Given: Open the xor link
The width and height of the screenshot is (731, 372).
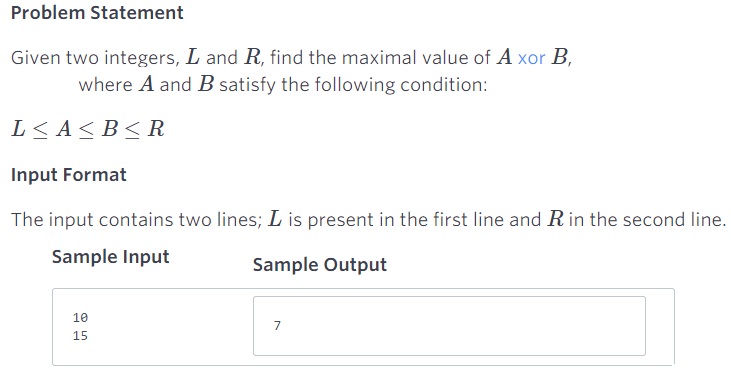Looking at the screenshot, I should pos(531,58).
